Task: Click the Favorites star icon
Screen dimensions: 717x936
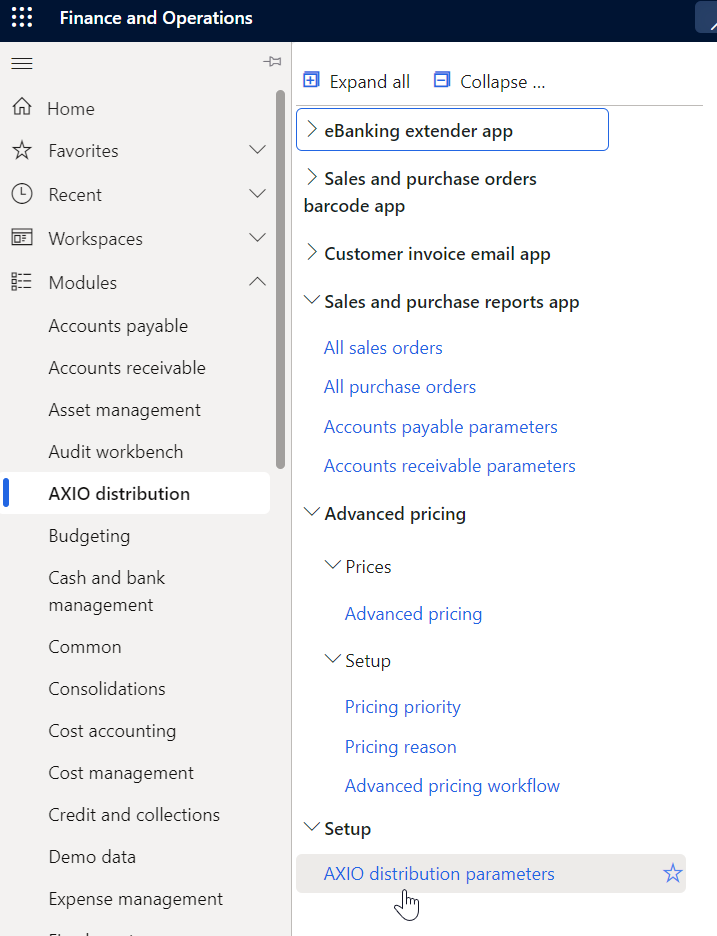Action: coord(21,150)
